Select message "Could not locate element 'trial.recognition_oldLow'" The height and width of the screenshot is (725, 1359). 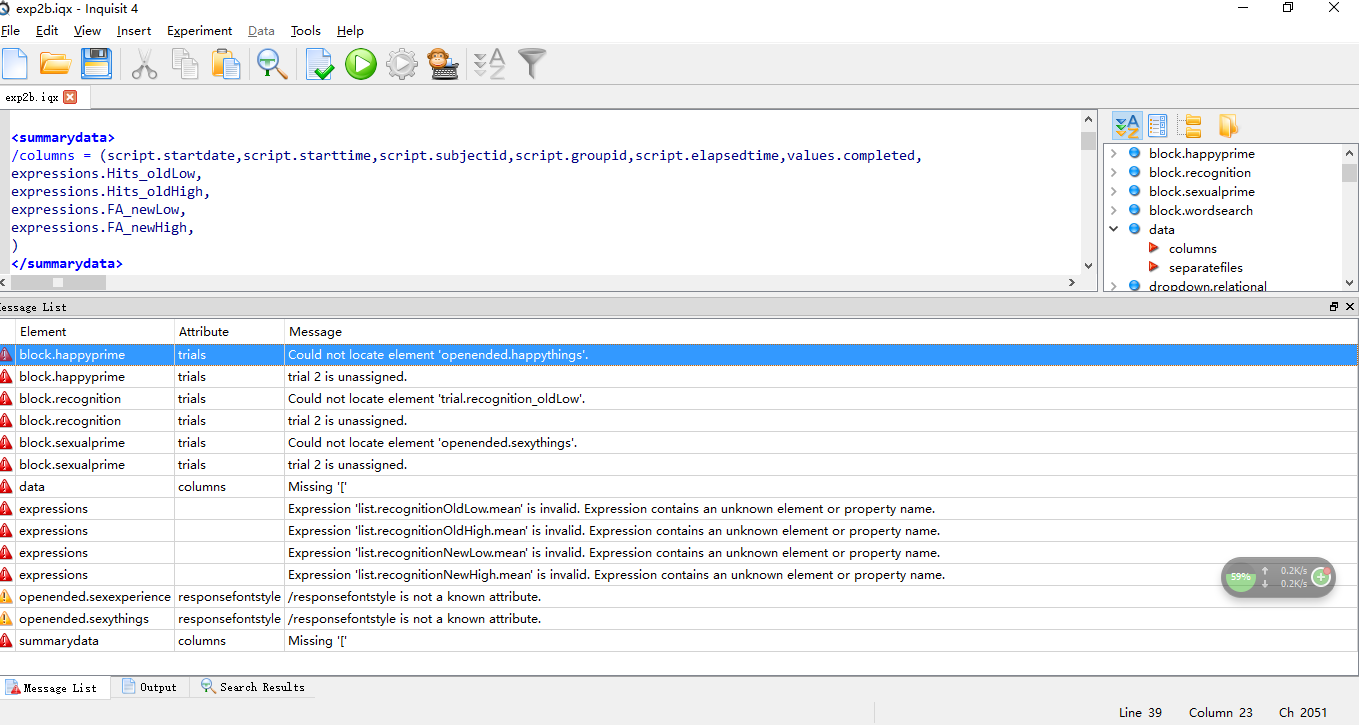(679, 399)
